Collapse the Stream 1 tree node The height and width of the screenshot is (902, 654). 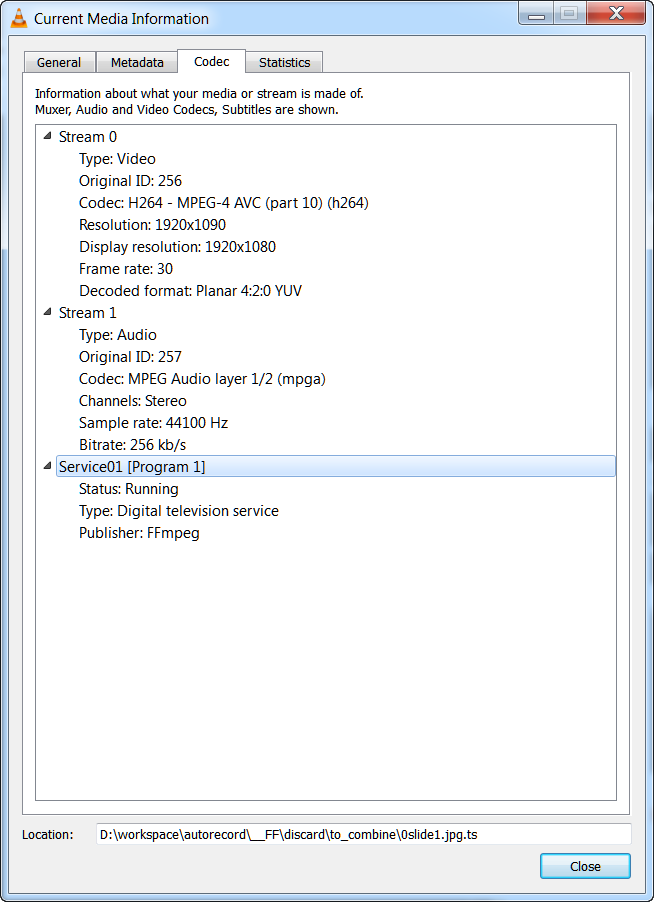[47, 312]
